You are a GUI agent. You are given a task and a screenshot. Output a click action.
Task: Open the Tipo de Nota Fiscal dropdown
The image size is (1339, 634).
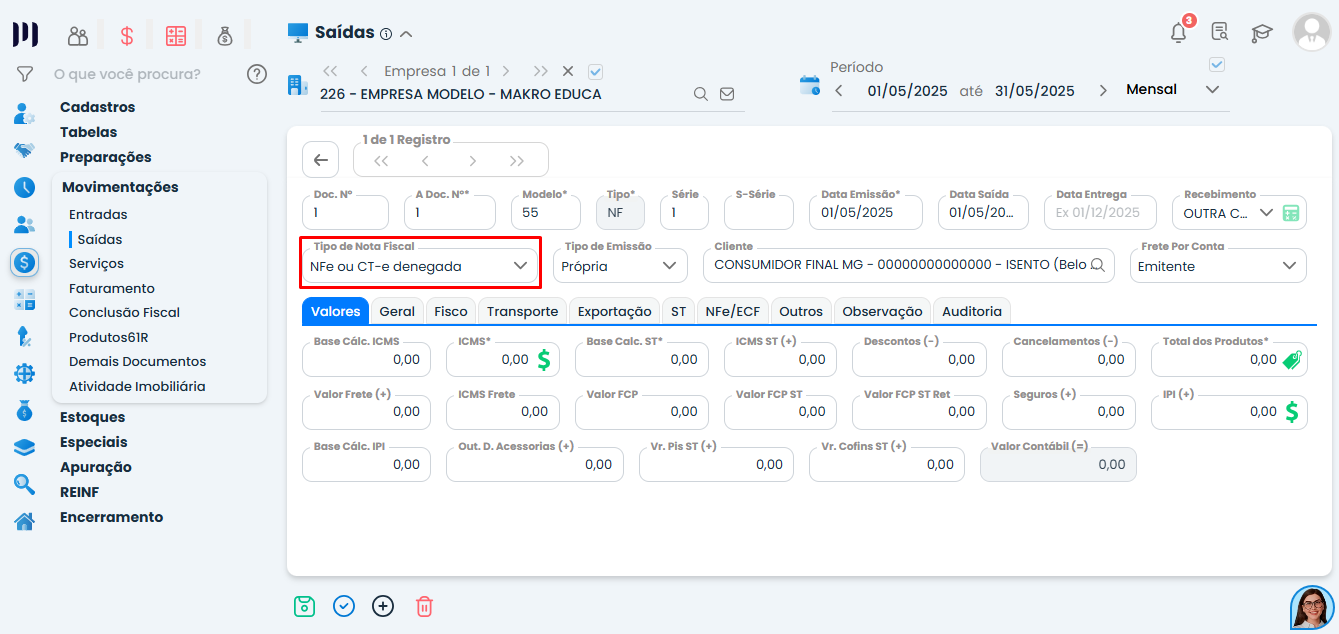click(420, 266)
